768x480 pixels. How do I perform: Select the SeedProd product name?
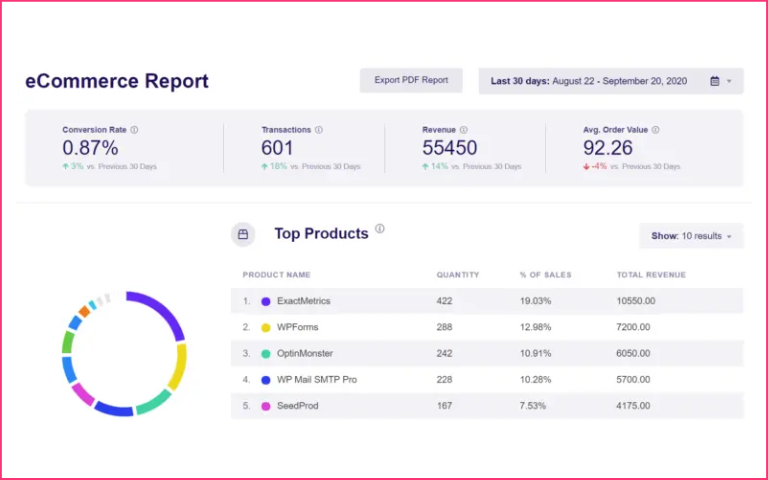(298, 406)
